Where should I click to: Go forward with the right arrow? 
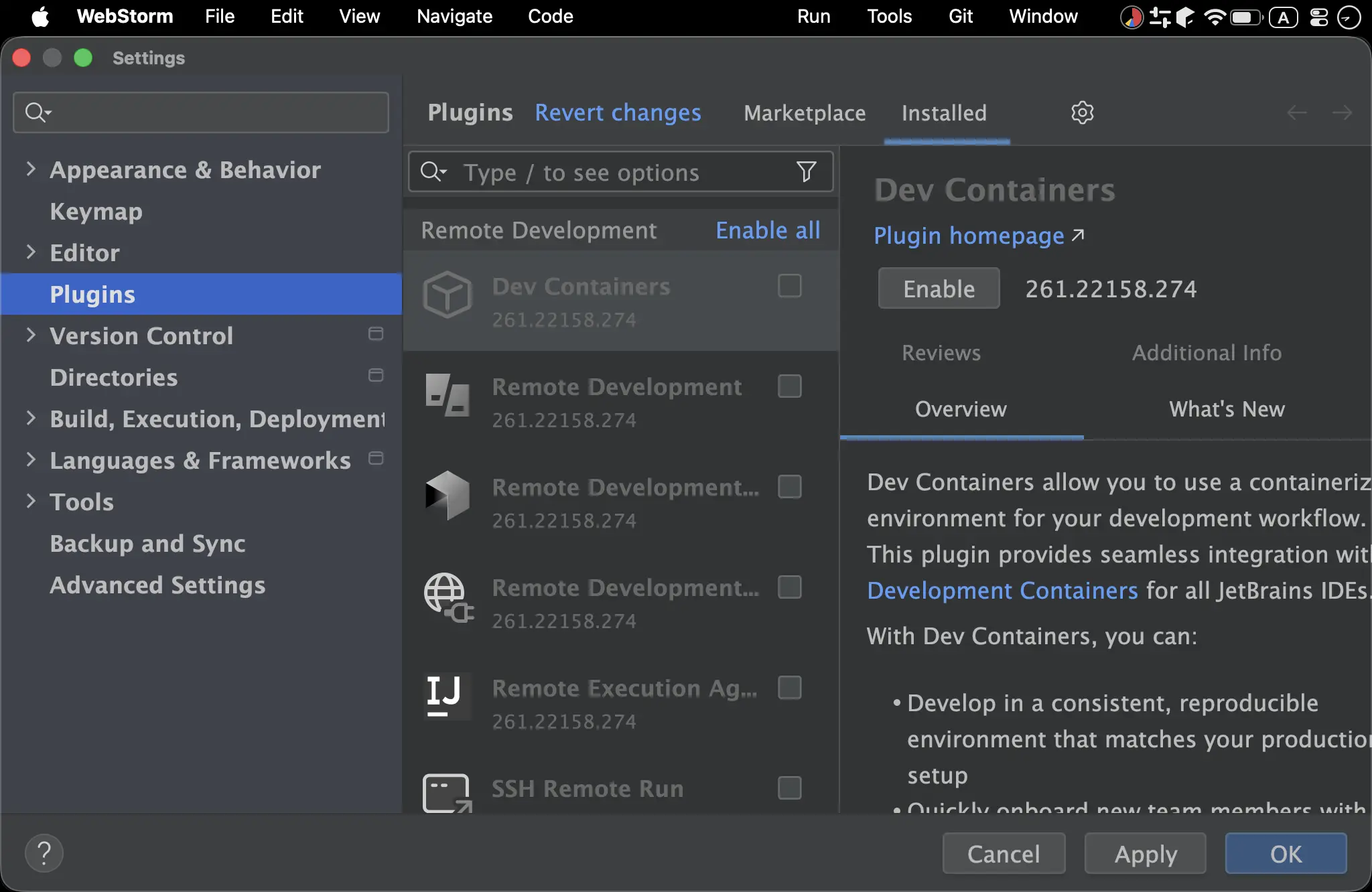tap(1342, 113)
